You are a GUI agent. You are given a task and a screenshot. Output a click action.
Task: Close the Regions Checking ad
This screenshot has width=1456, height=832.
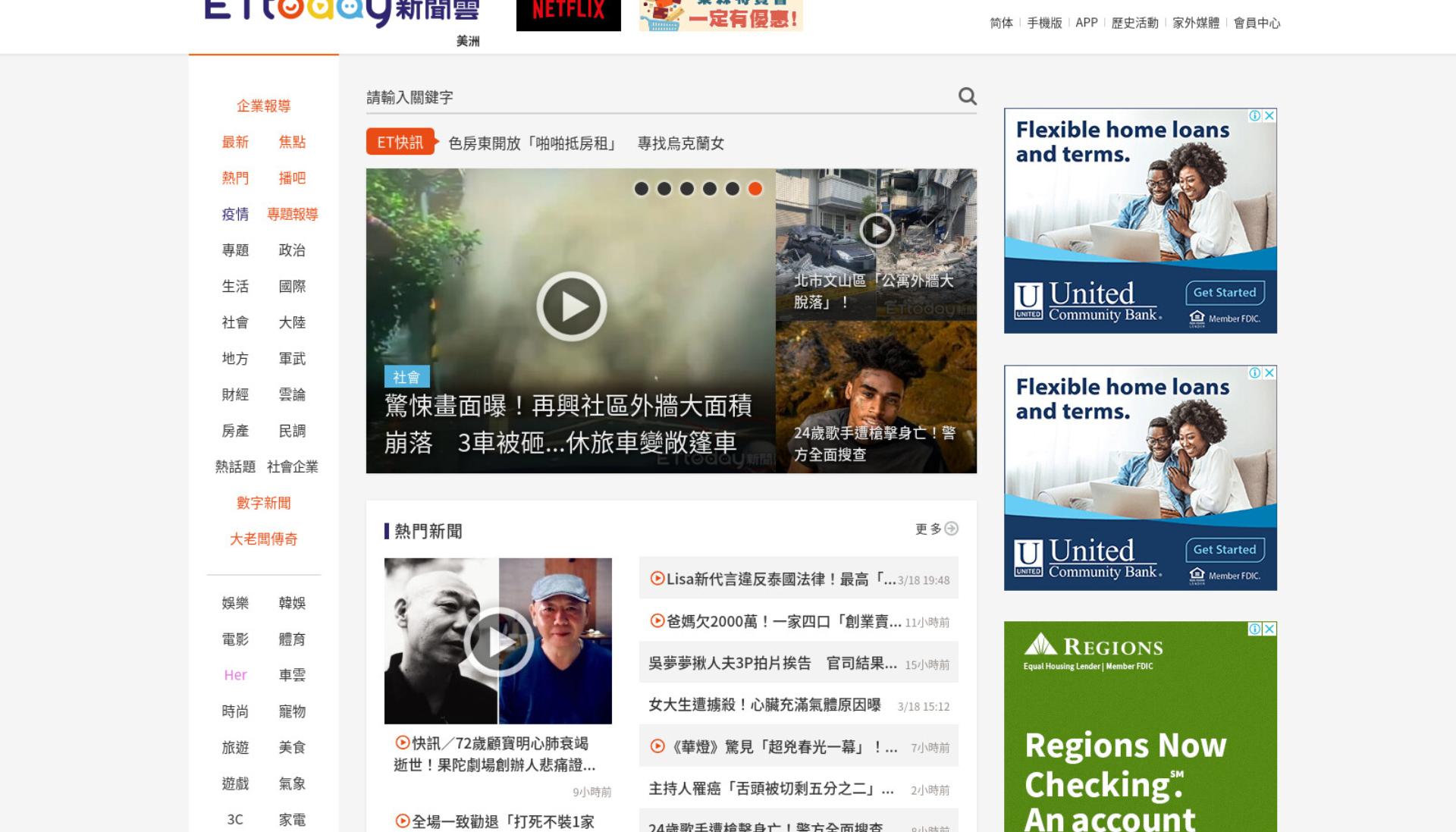1269,629
